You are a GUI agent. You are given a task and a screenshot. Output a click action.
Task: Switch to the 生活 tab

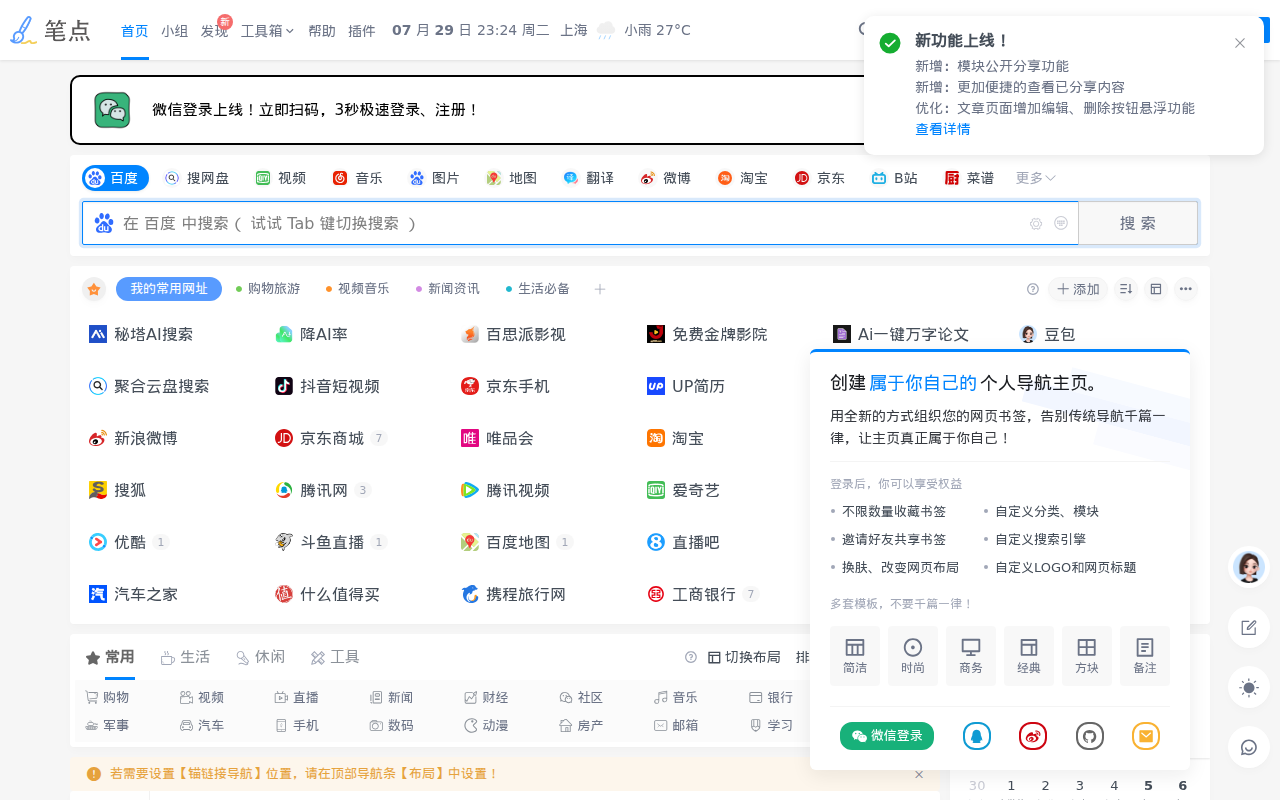click(185, 657)
